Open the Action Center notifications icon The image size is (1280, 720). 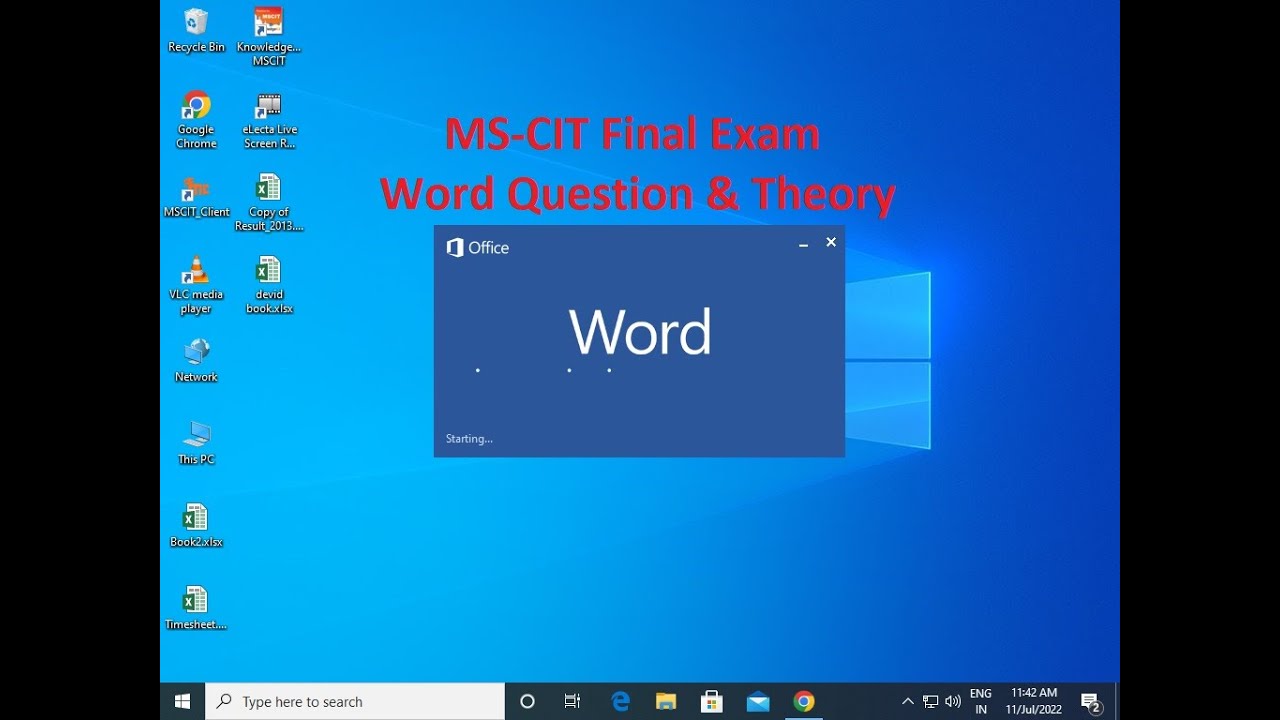click(1091, 702)
